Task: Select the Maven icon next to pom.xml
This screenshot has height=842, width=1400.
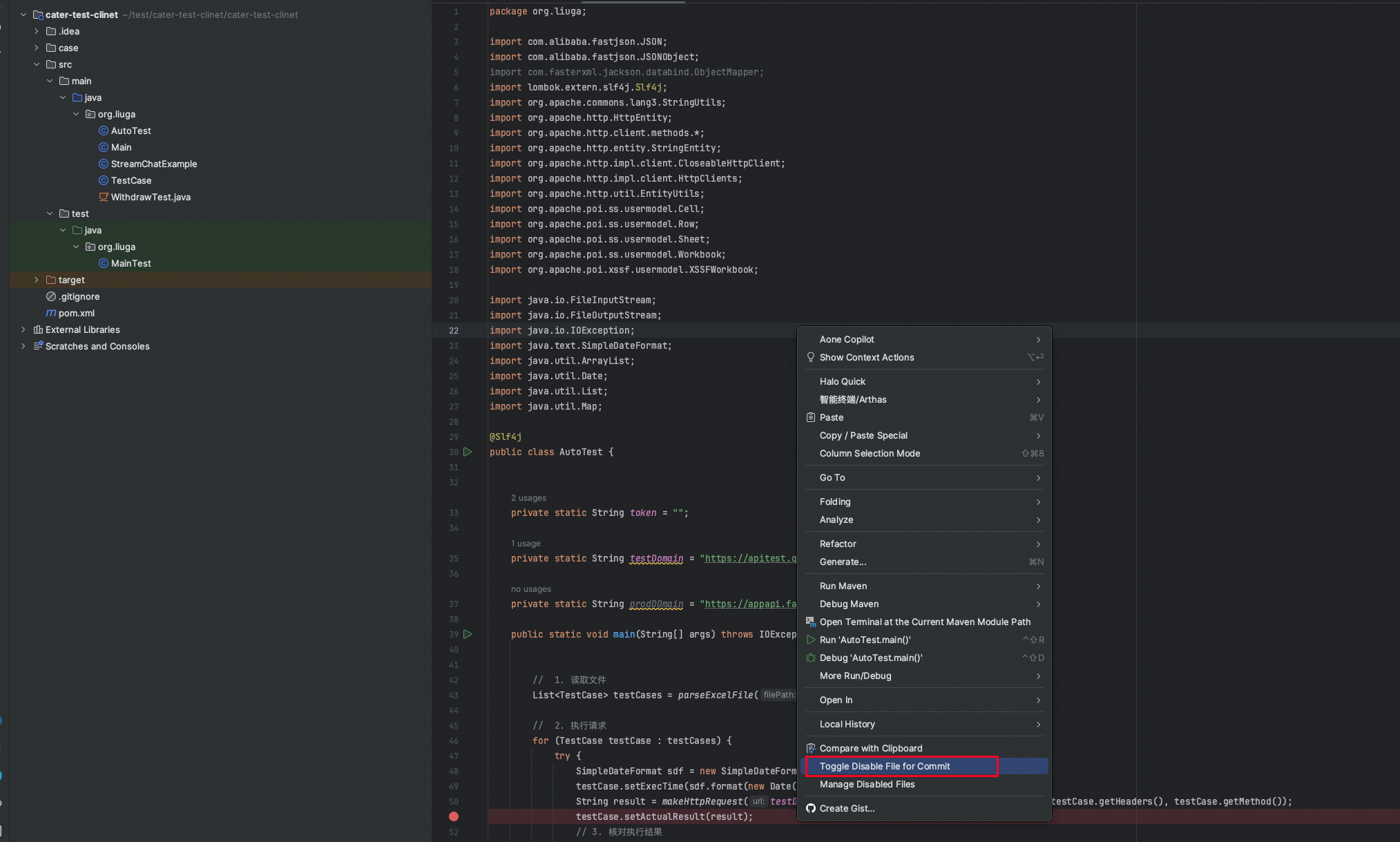Action: point(51,313)
